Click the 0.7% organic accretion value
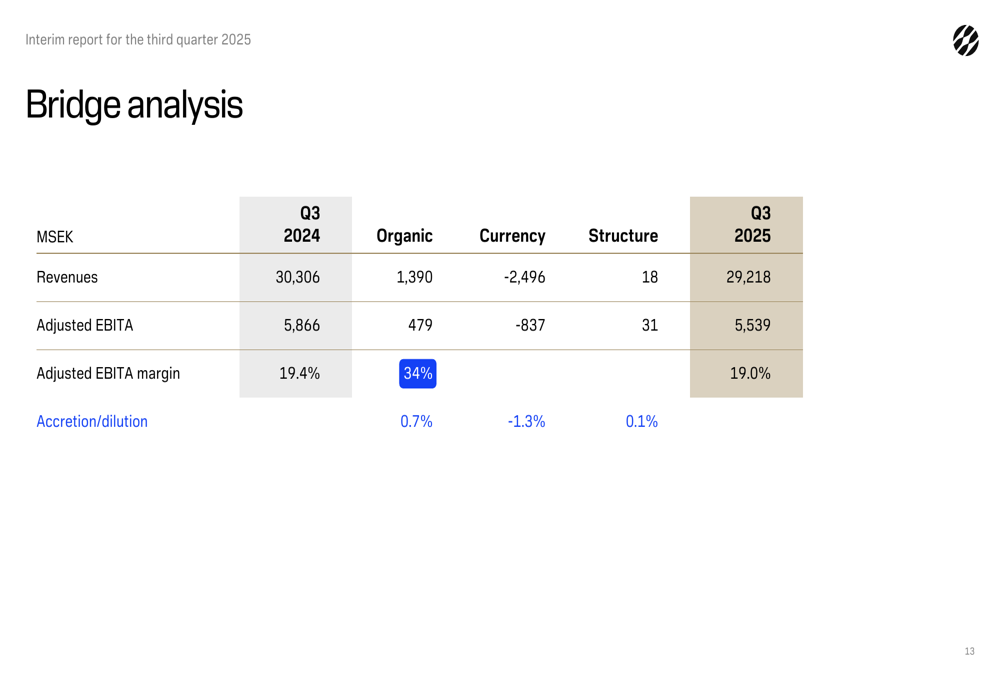 (x=416, y=422)
